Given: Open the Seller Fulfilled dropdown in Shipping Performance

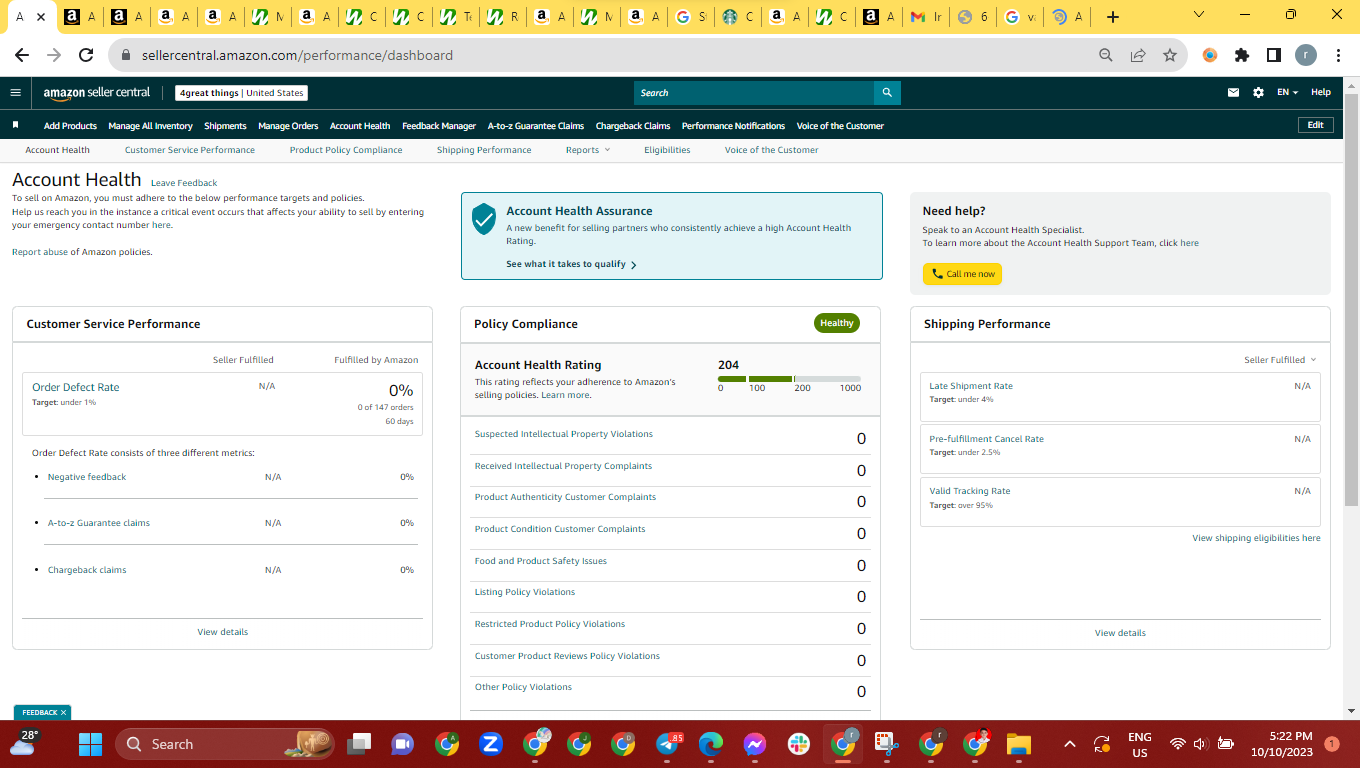Looking at the screenshot, I should click(x=1280, y=360).
